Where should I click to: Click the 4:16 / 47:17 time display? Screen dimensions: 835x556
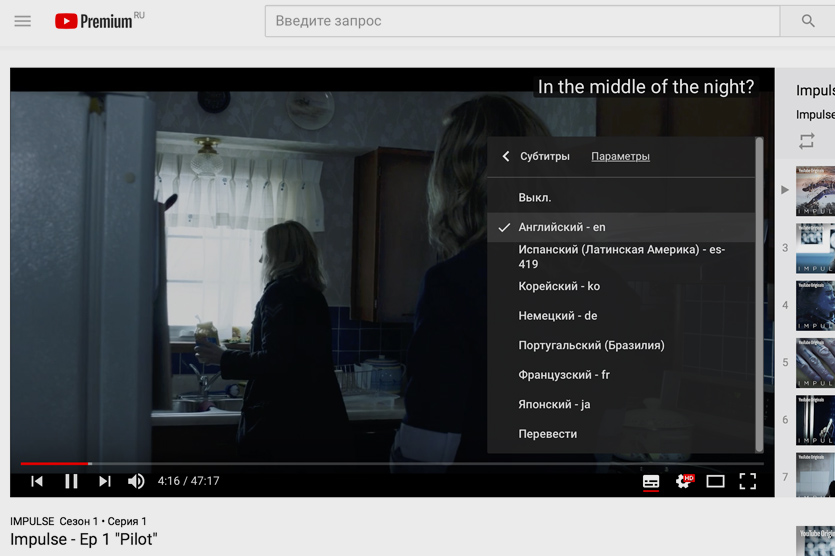pos(189,481)
